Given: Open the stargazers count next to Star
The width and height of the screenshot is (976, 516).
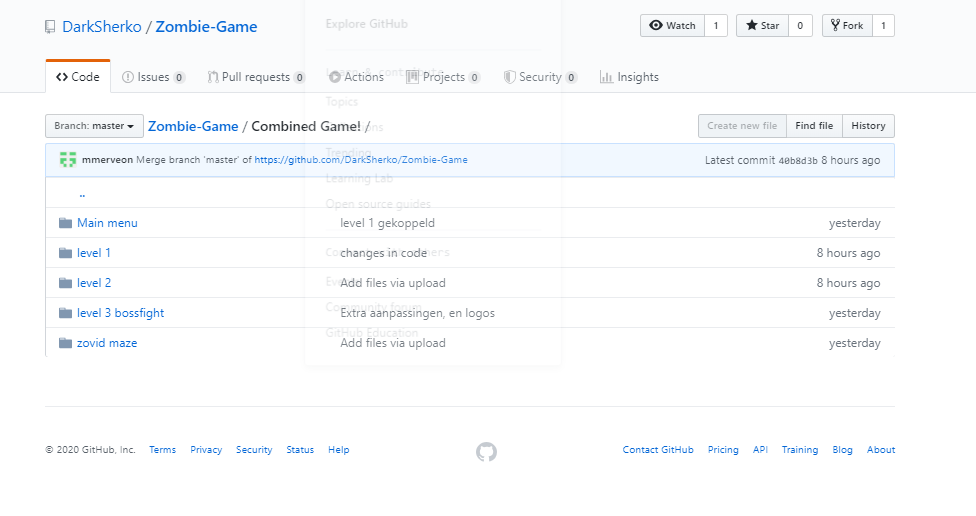Looking at the screenshot, I should pos(800,26).
